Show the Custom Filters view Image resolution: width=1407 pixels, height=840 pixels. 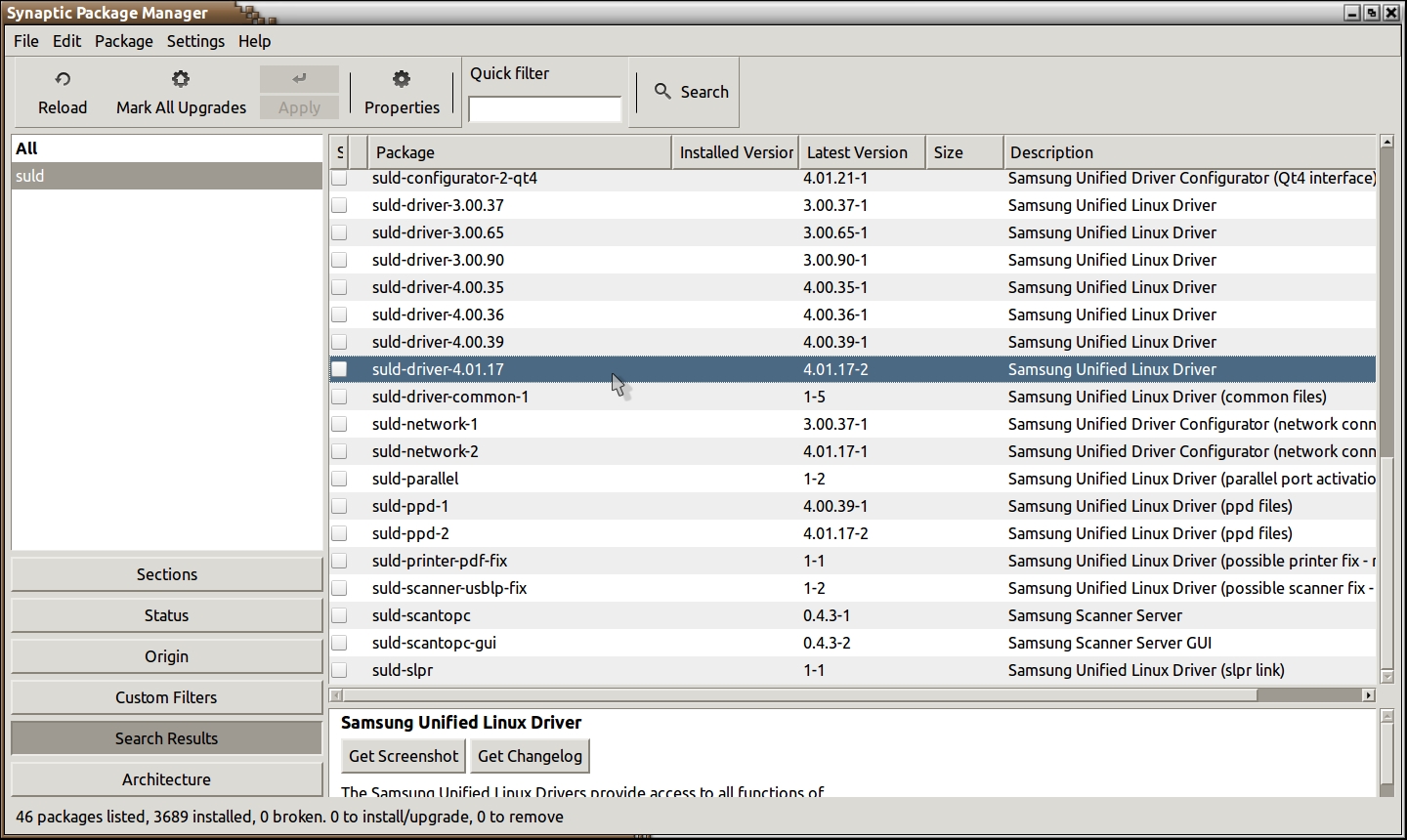[x=166, y=697]
